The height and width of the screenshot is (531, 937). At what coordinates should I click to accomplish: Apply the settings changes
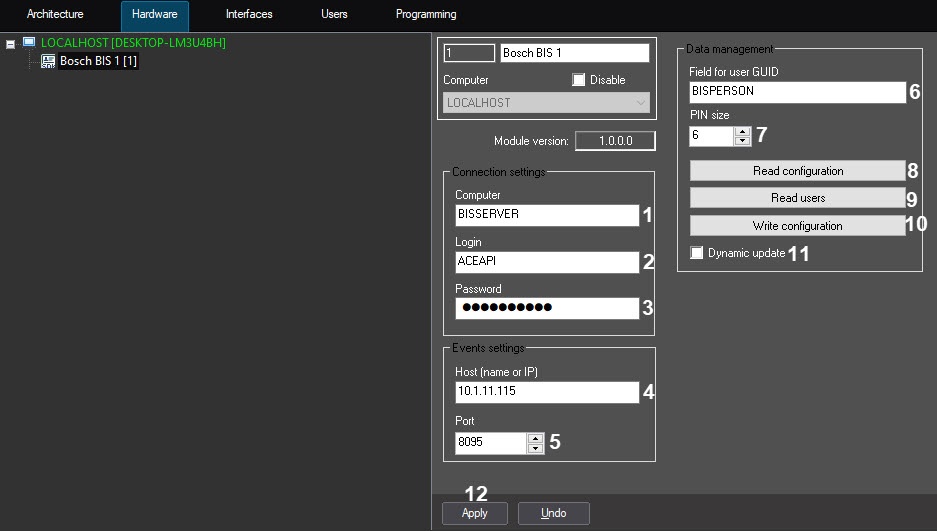(475, 513)
